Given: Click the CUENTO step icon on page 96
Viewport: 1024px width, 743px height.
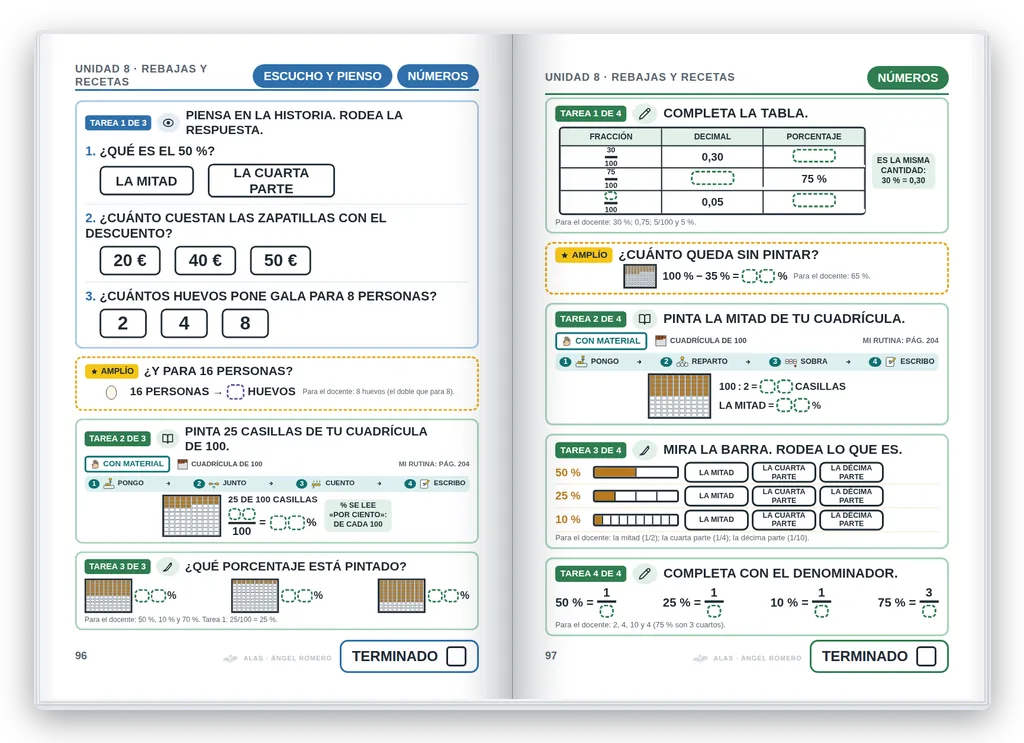Looking at the screenshot, I should point(316,484).
